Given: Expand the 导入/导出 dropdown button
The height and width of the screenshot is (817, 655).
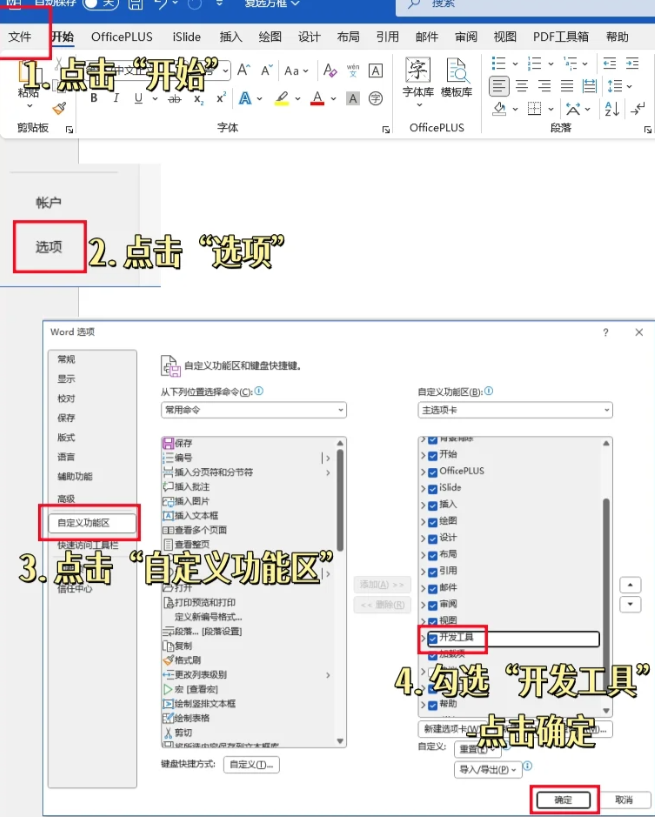Looking at the screenshot, I should (487, 769).
